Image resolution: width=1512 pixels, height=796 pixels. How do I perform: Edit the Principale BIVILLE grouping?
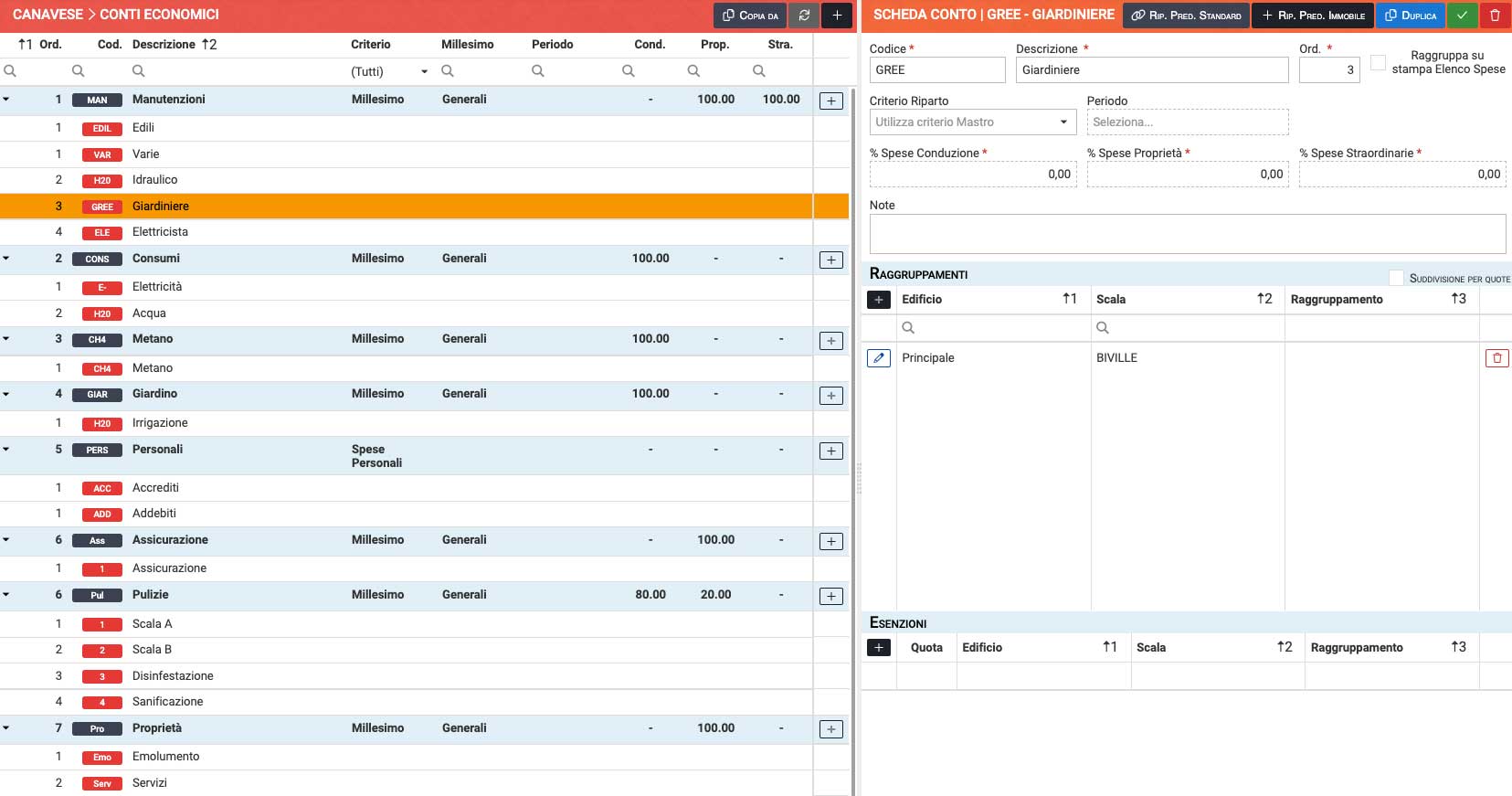tap(878, 358)
